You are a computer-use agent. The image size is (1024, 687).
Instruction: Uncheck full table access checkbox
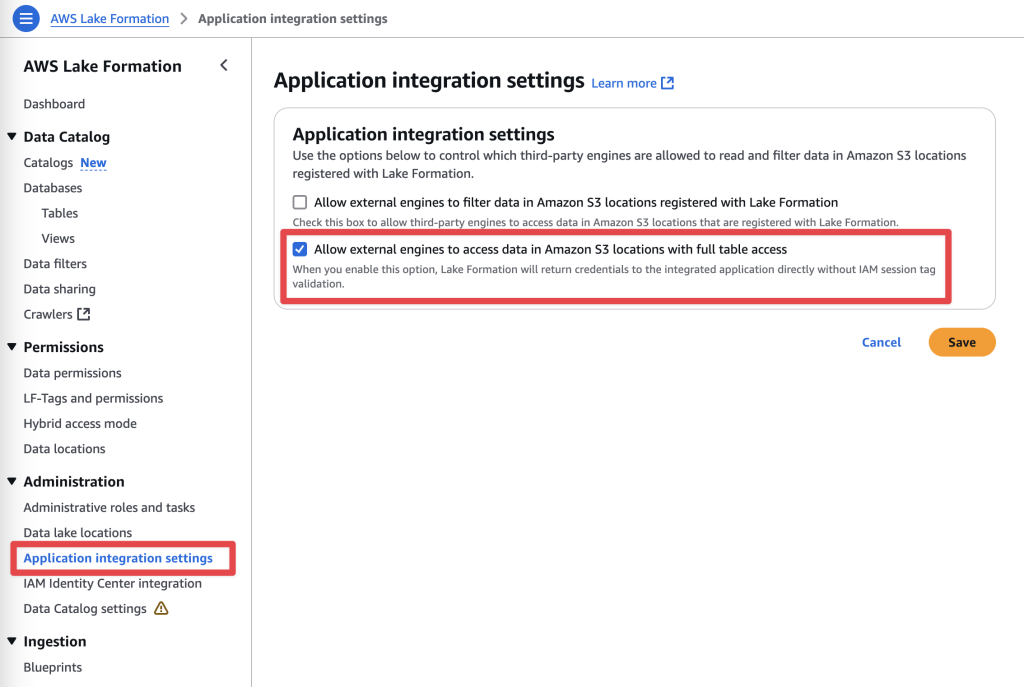pos(300,249)
